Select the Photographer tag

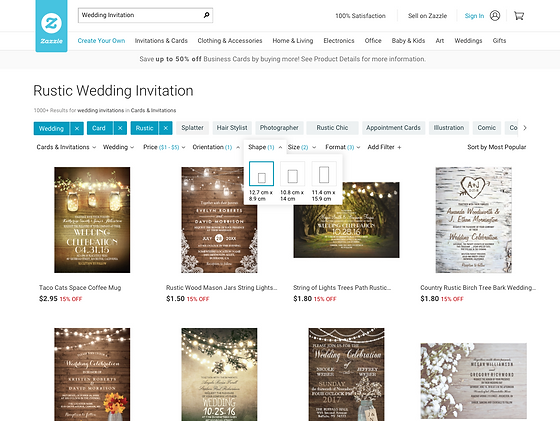point(279,128)
